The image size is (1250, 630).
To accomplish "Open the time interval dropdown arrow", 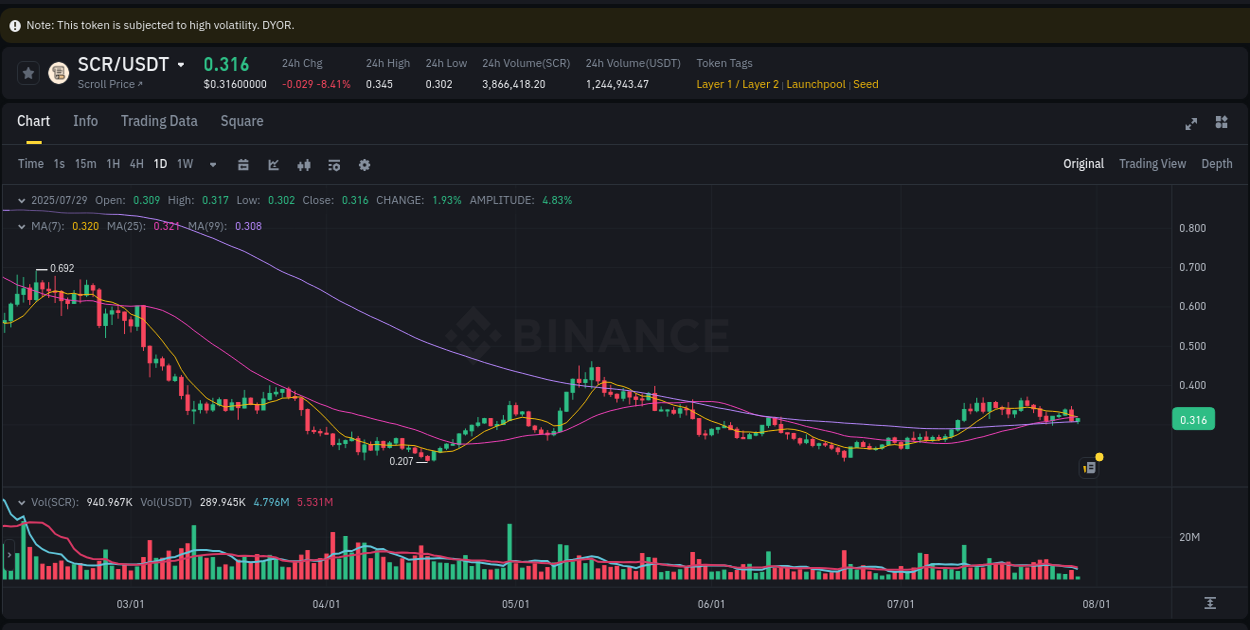I will pyautogui.click(x=212, y=164).
